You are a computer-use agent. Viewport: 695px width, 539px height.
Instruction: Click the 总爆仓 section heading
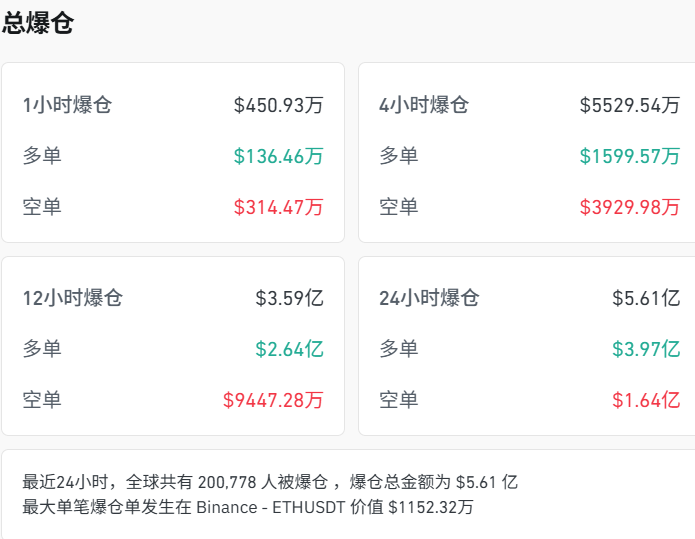[x=38, y=24]
